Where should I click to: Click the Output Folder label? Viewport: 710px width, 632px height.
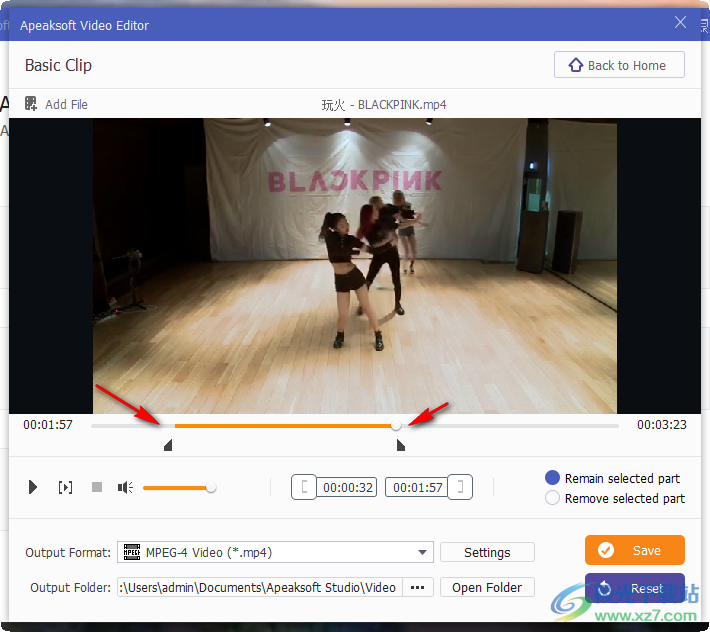[70, 588]
